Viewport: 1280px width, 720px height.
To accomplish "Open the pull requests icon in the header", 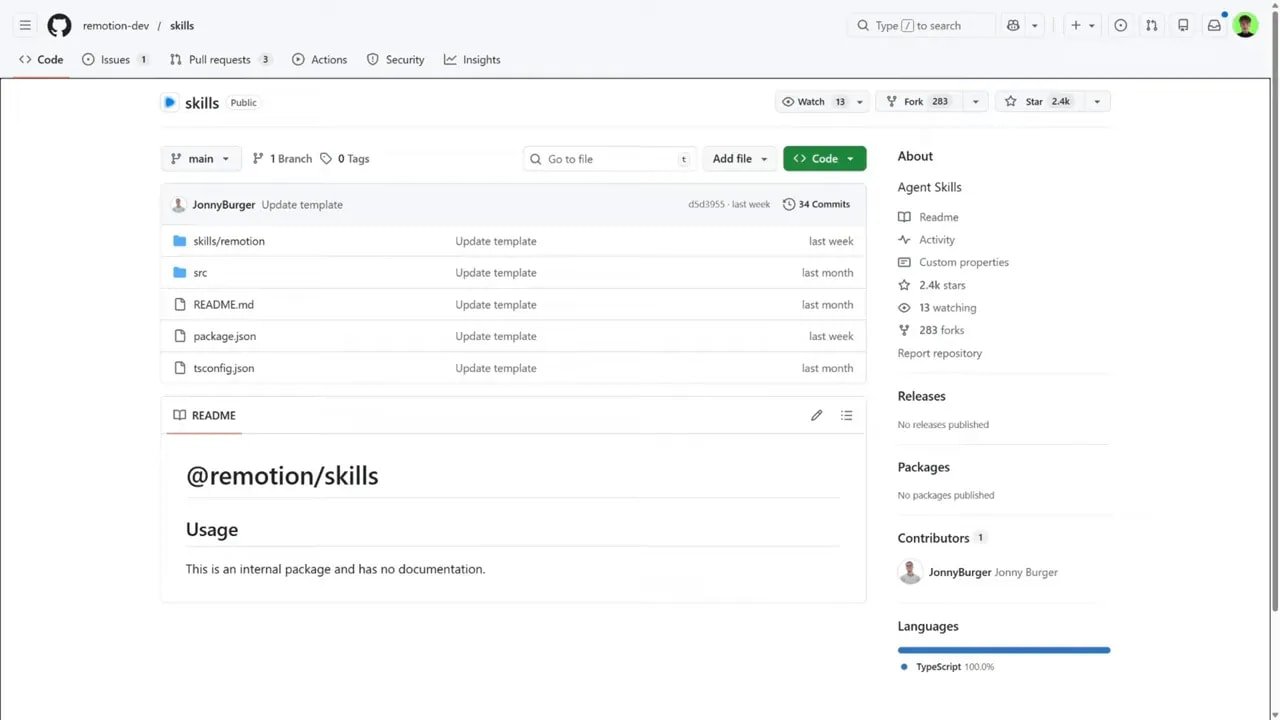I will (1151, 25).
